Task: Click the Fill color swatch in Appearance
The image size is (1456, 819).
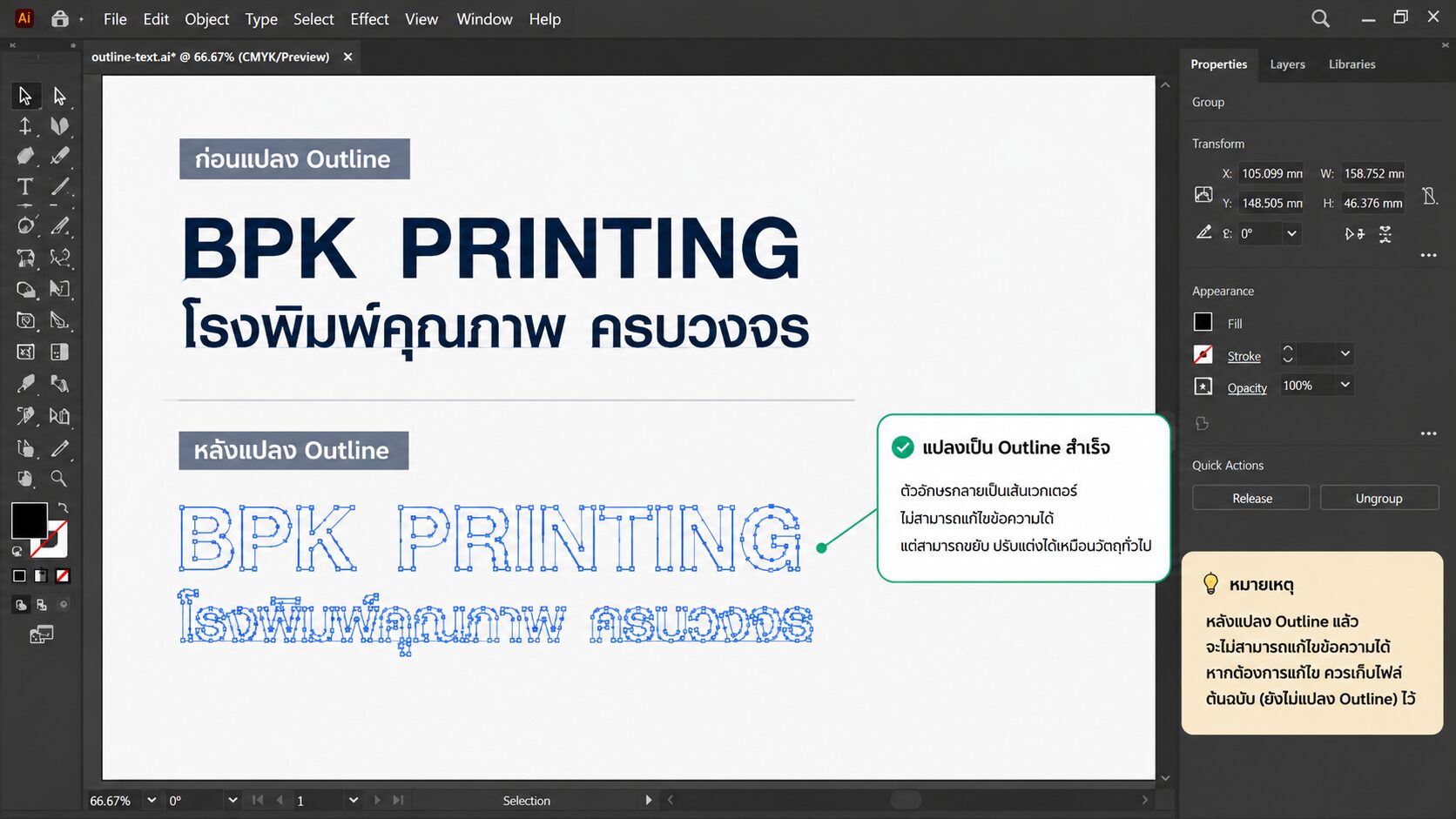Action: coord(1203,322)
